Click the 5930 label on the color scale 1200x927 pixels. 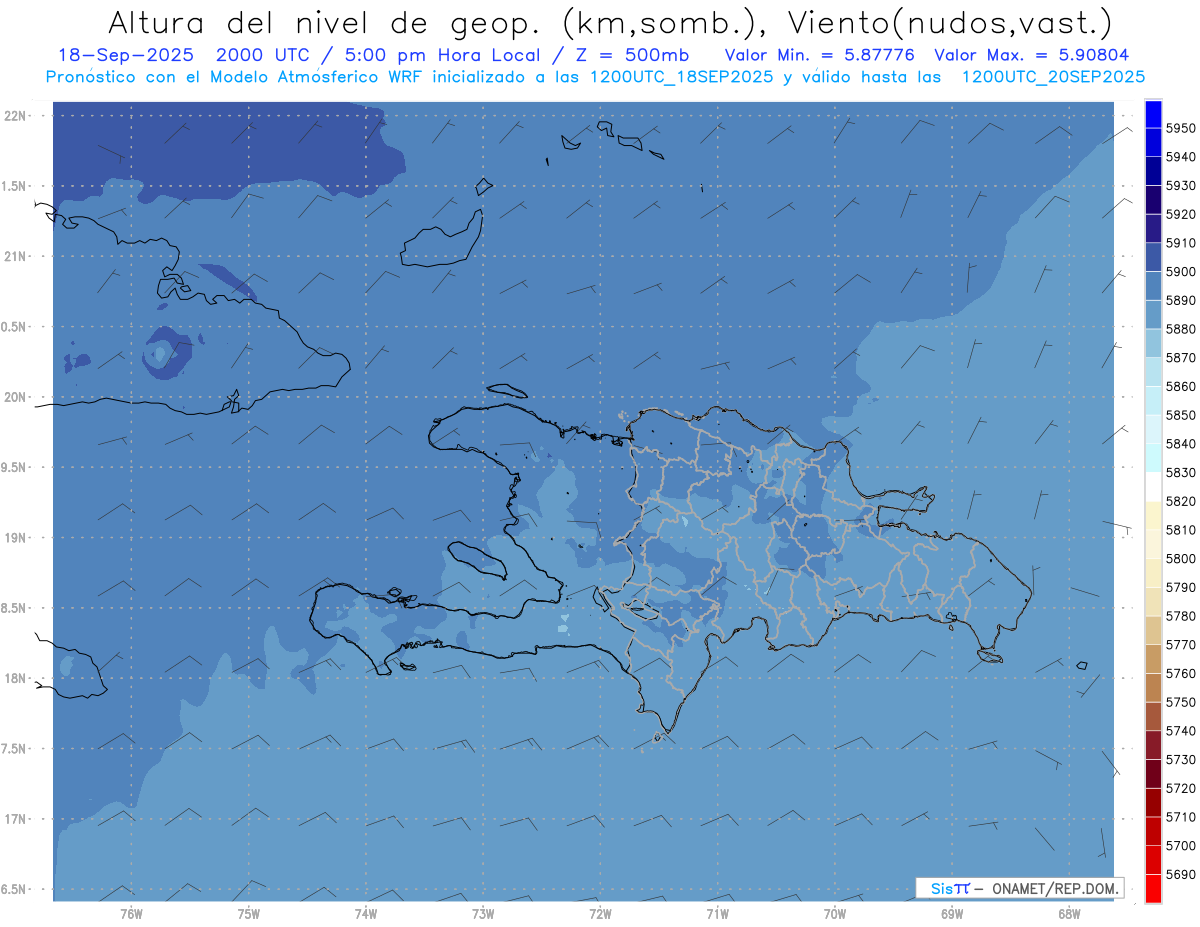pyautogui.click(x=1180, y=186)
